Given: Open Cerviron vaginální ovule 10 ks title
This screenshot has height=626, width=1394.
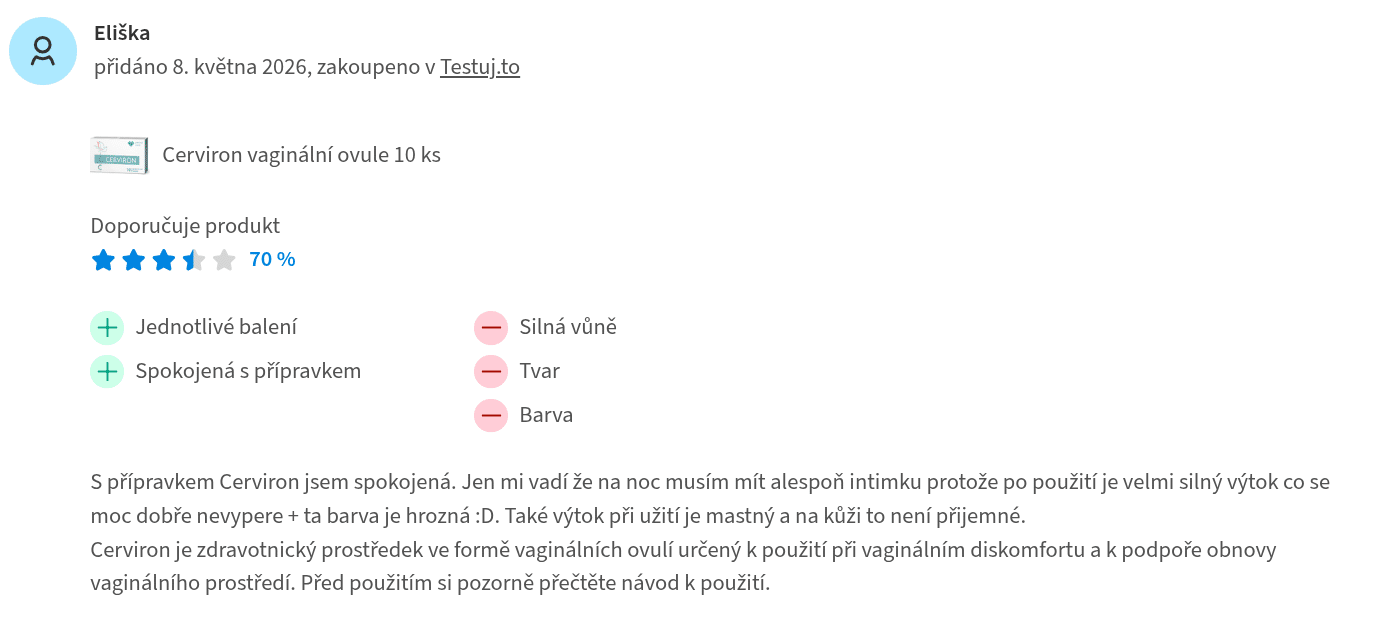Looking at the screenshot, I should [301, 155].
